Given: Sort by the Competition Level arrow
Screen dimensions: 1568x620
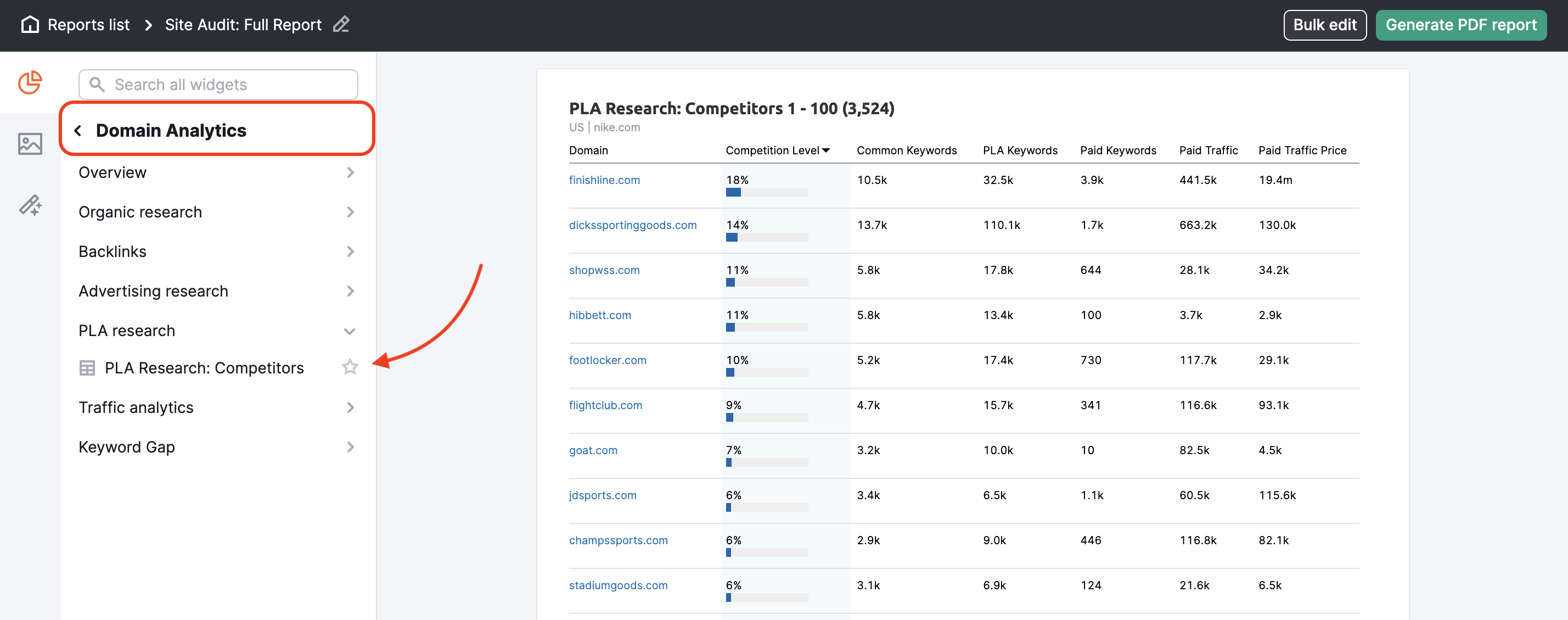Looking at the screenshot, I should [826, 150].
